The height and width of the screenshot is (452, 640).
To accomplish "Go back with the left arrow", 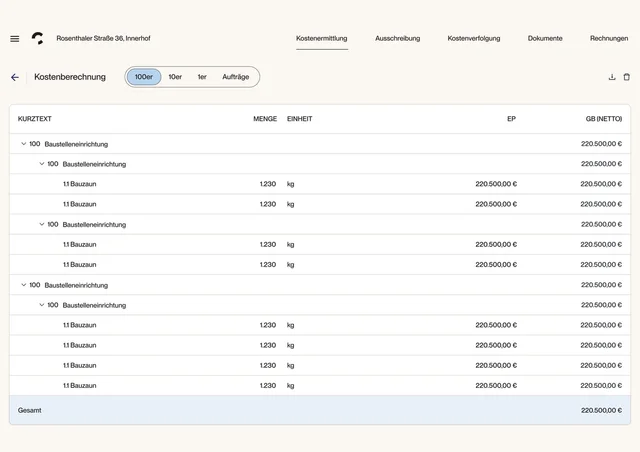I will (15, 77).
